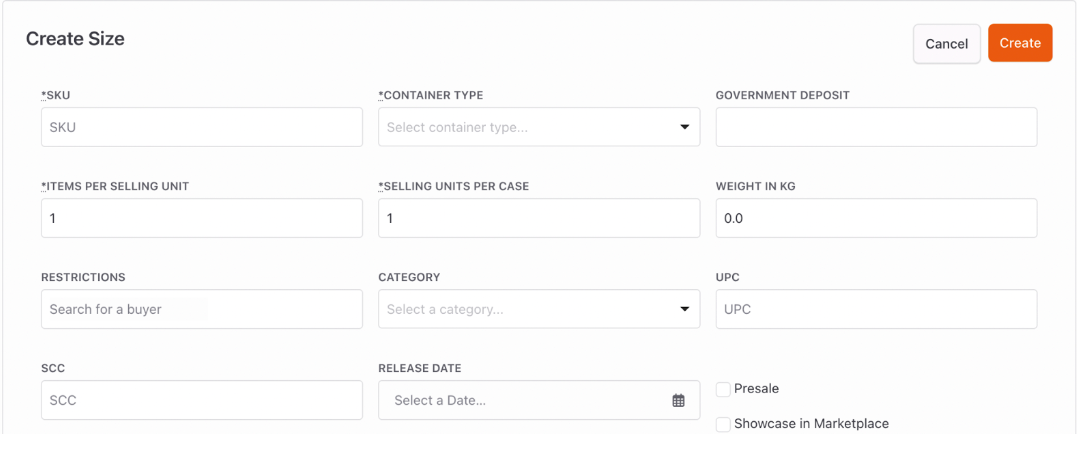
Task: Click the caret arrow in Container Type
Action: [x=684, y=127]
